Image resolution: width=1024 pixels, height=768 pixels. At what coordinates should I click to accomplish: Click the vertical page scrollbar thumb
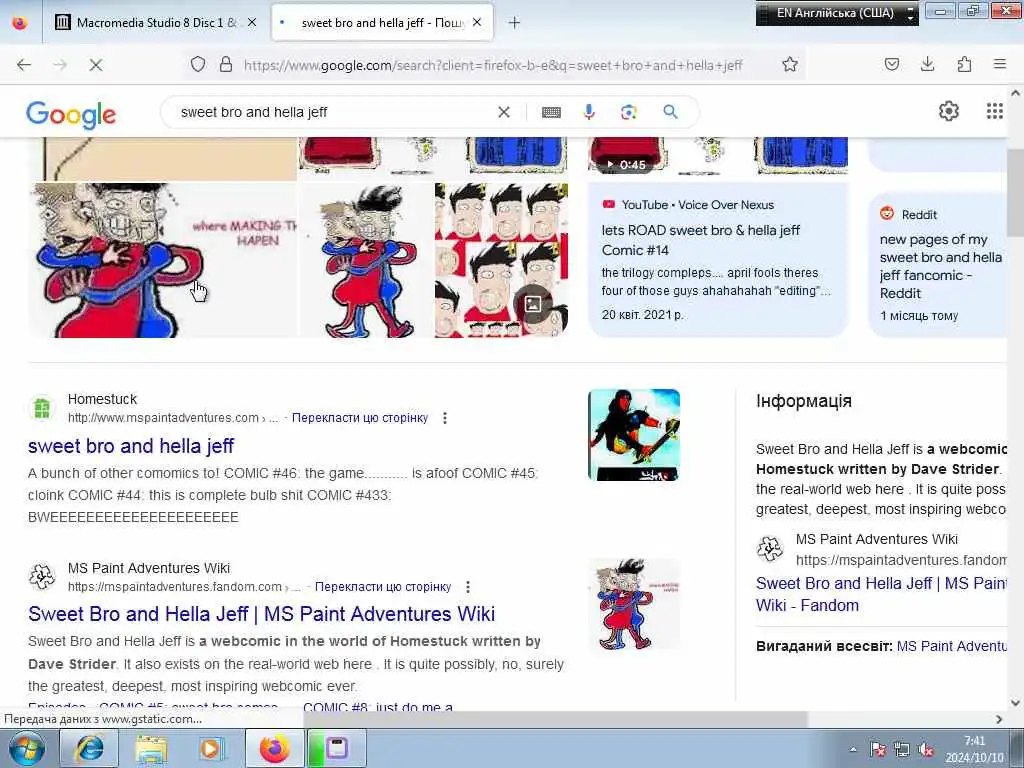(1015, 193)
